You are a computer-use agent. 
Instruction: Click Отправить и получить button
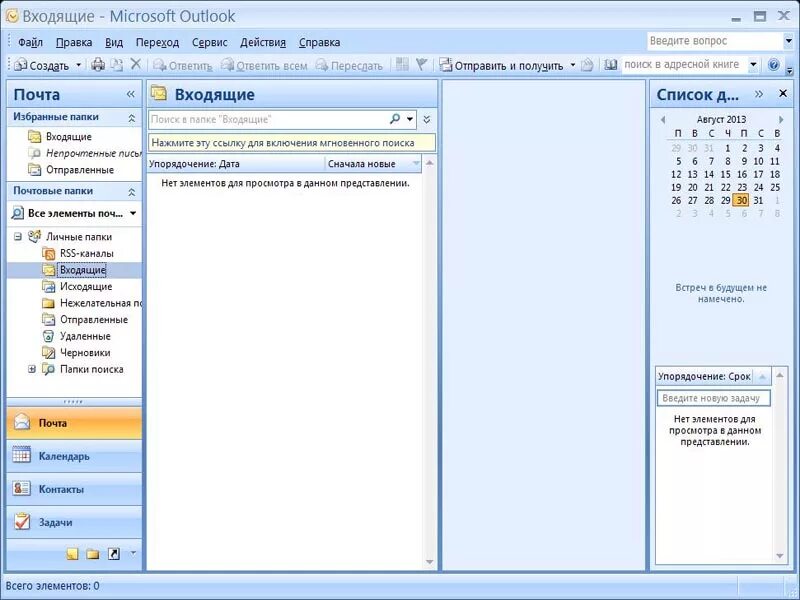click(x=502, y=65)
